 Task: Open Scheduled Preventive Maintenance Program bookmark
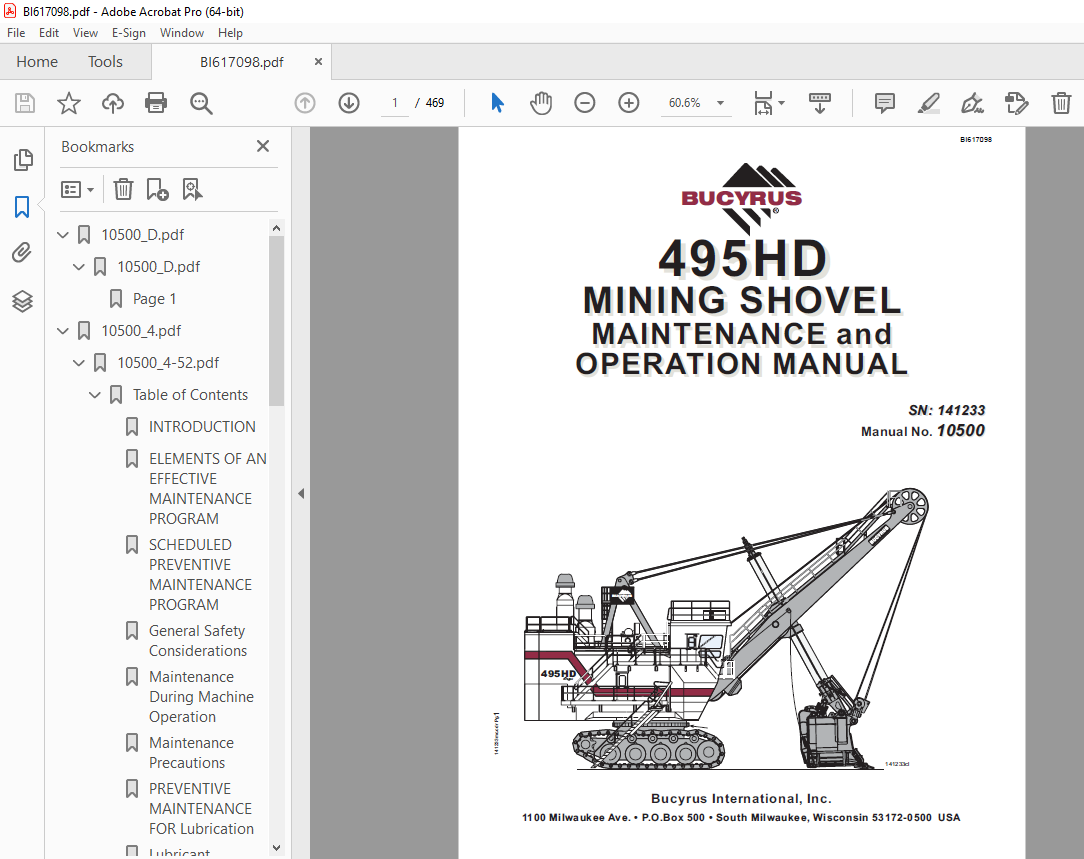coord(200,574)
